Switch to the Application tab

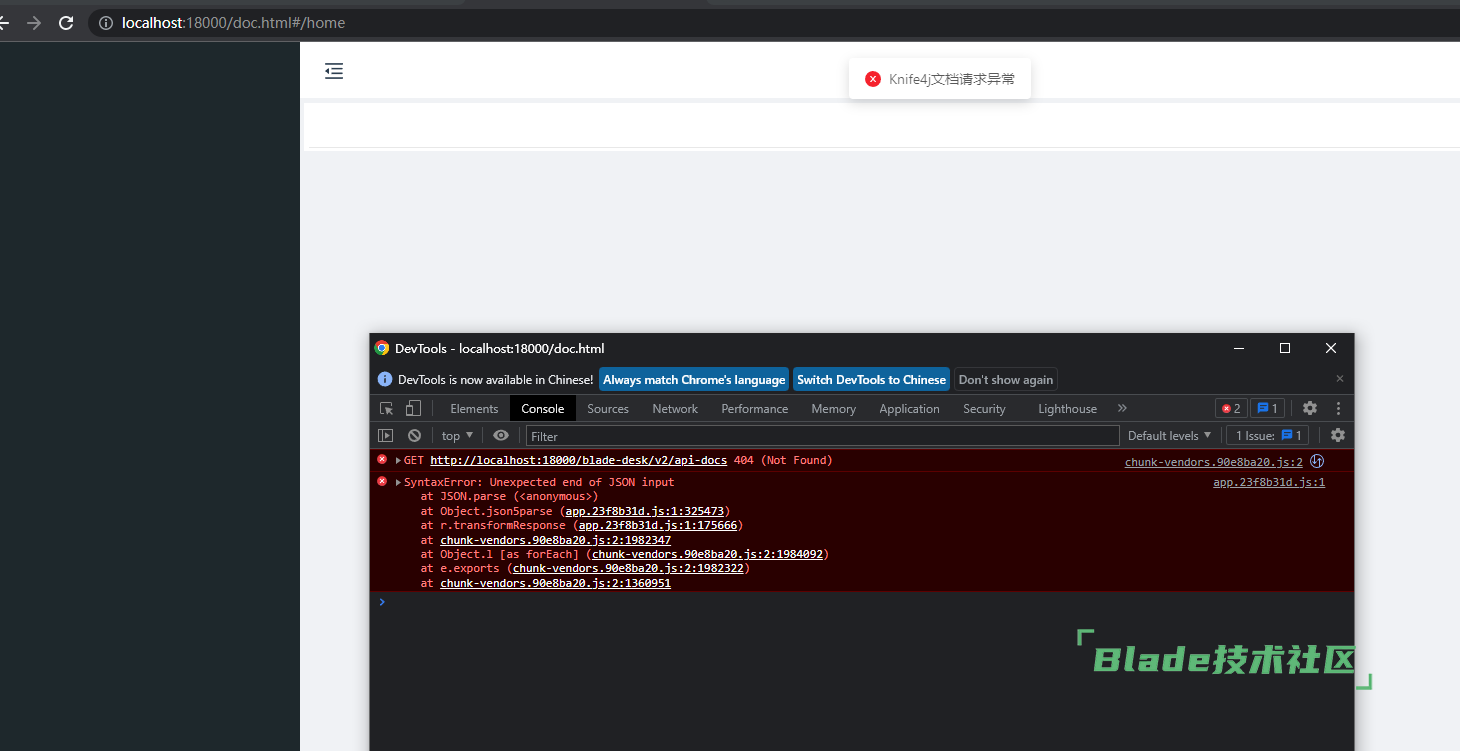tap(909, 408)
